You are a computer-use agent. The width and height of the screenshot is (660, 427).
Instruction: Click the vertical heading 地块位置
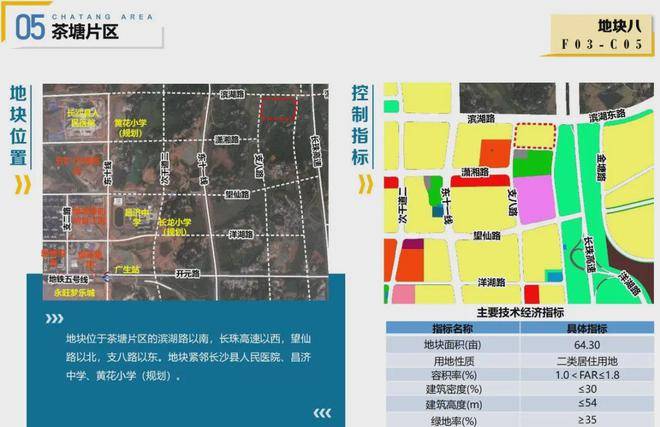pos(18,125)
